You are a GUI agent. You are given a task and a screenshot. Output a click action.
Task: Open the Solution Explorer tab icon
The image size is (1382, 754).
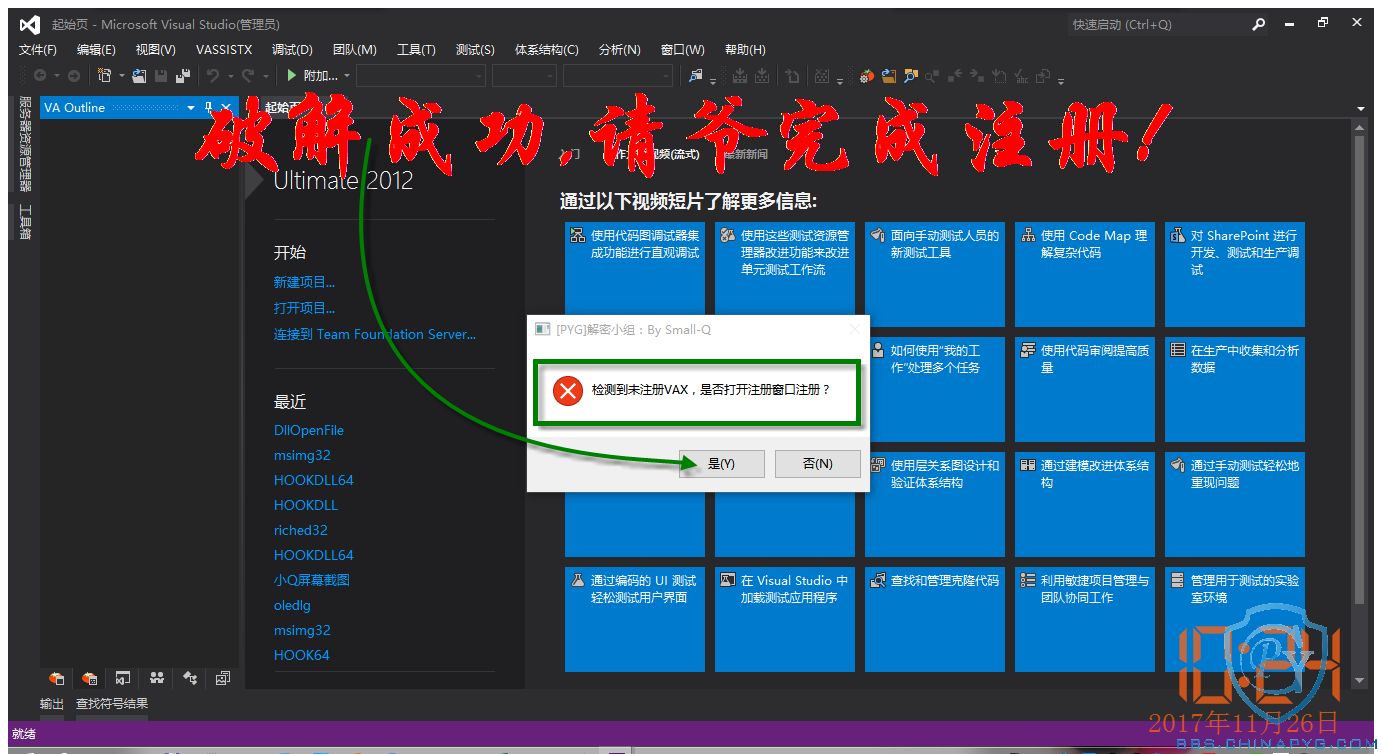123,678
